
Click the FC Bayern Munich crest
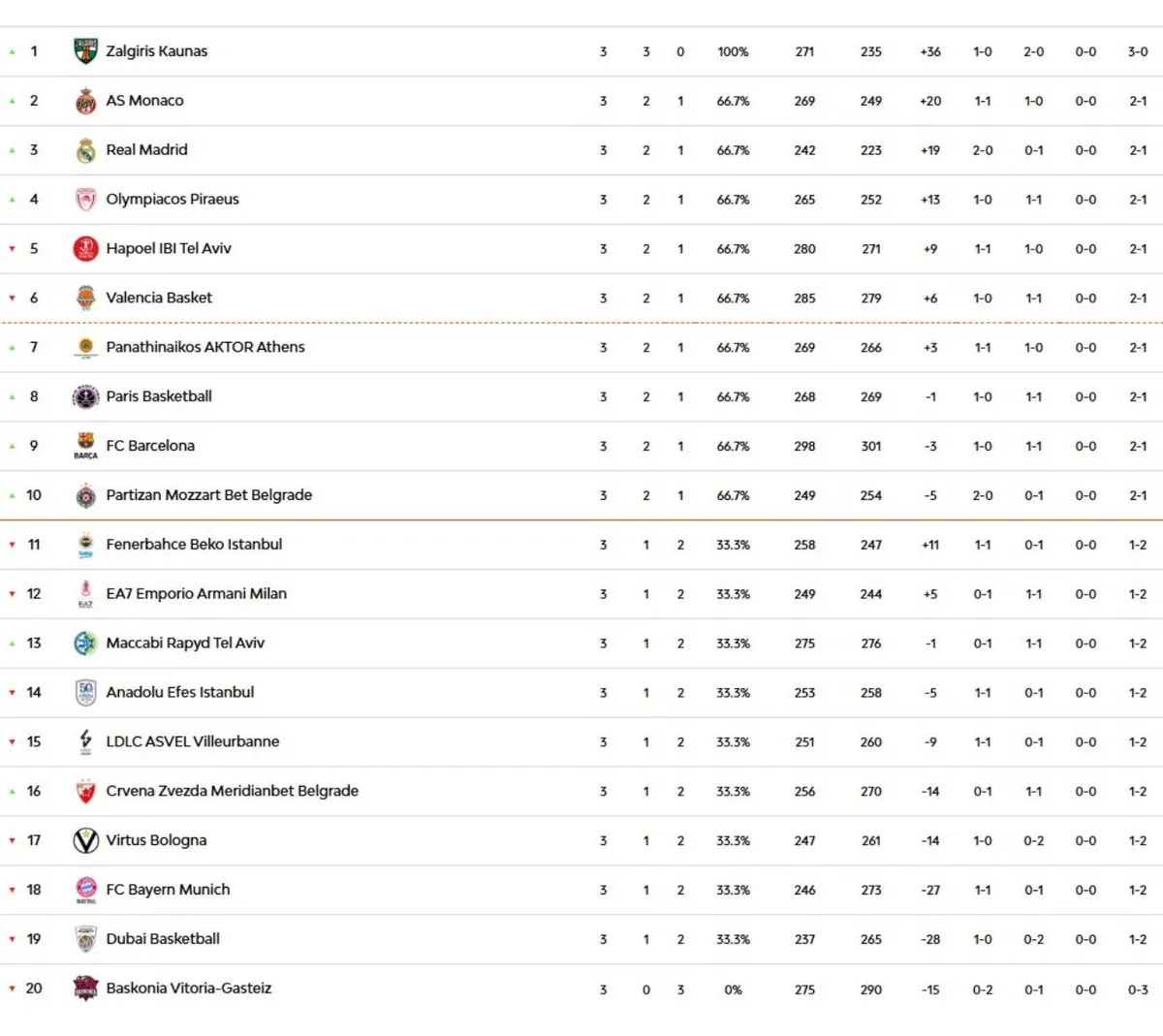85,890
